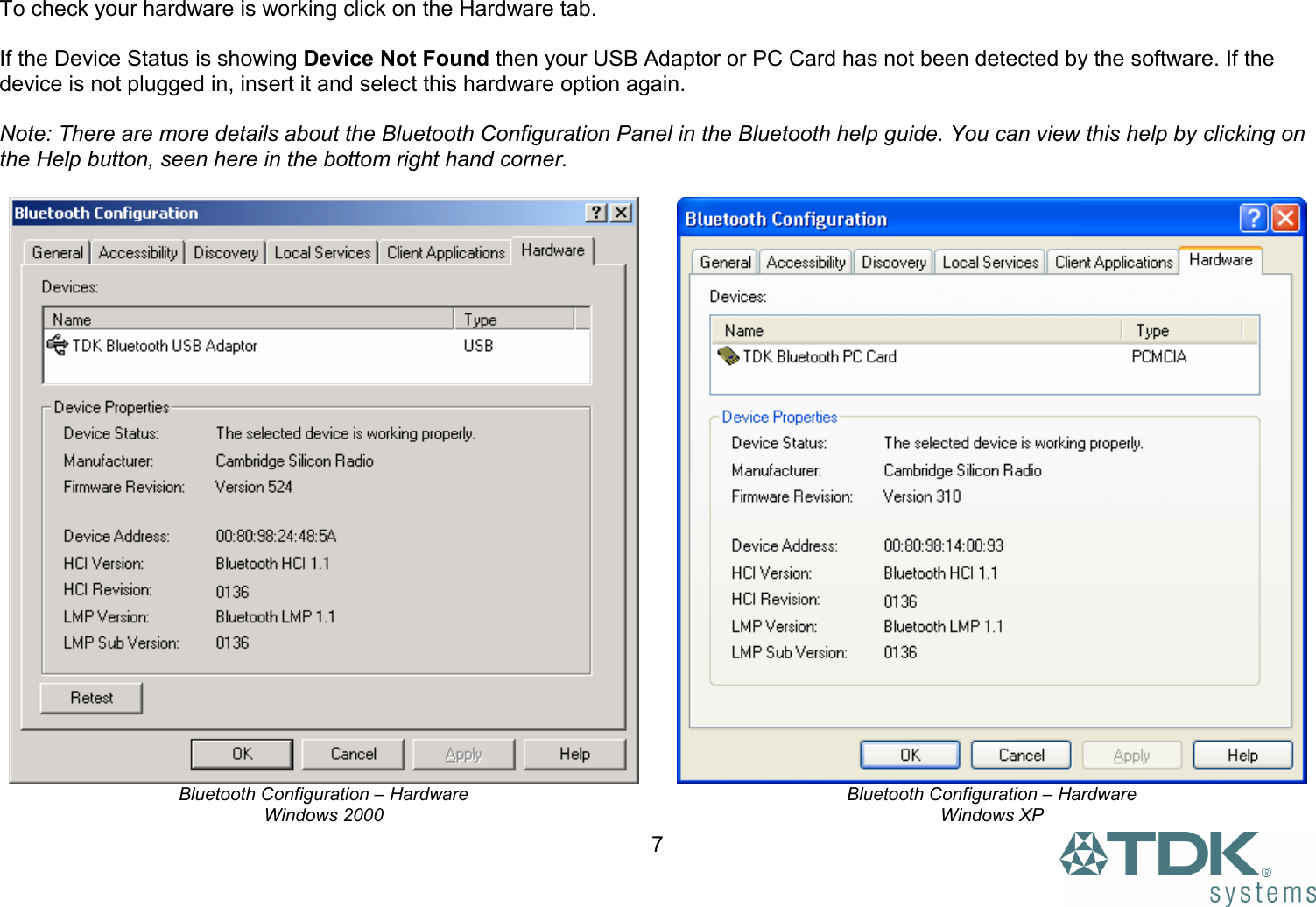
Task: Select the TDK Bluetooth PC Card row
Action: coord(985,356)
